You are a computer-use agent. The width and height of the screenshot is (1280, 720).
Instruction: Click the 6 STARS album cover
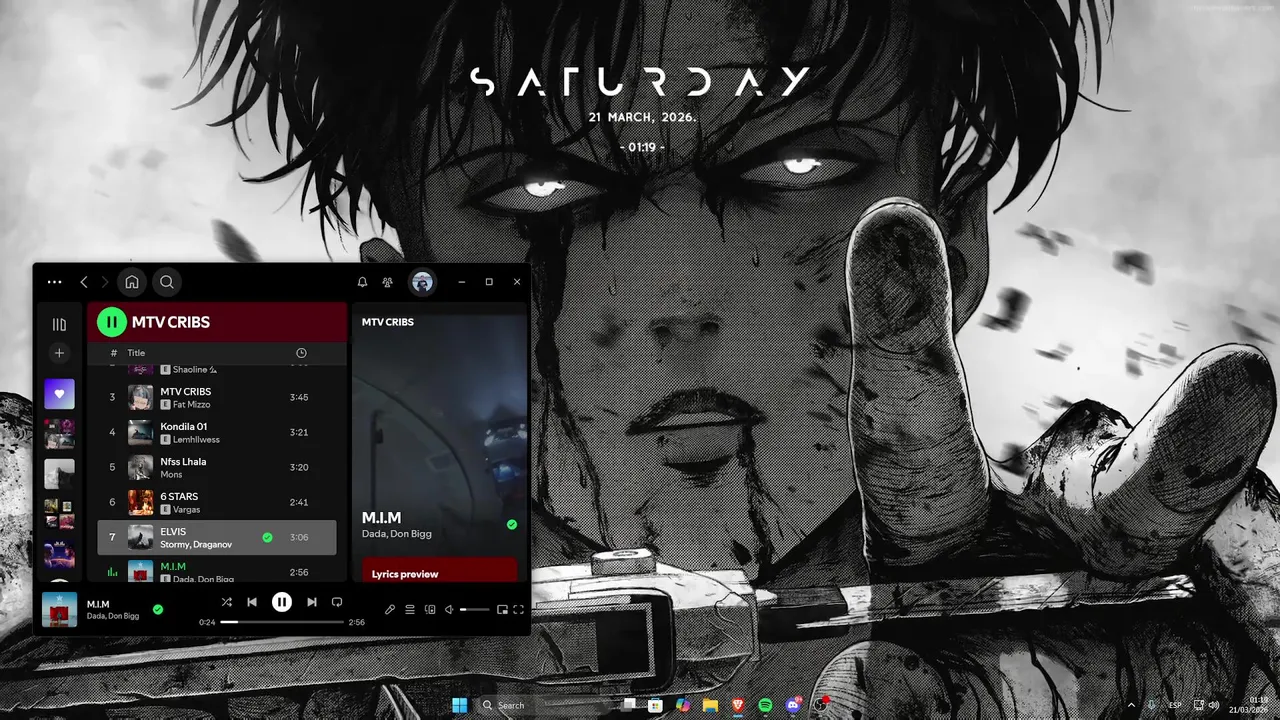pyautogui.click(x=140, y=502)
